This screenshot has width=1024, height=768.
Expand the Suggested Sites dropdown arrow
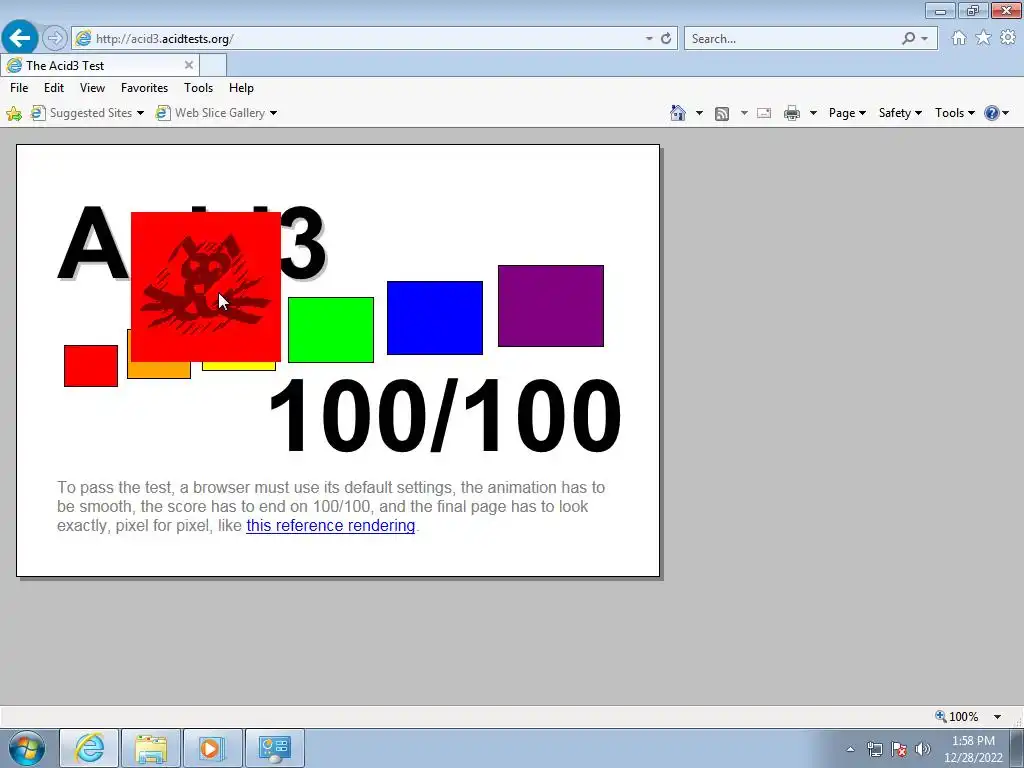(x=140, y=113)
